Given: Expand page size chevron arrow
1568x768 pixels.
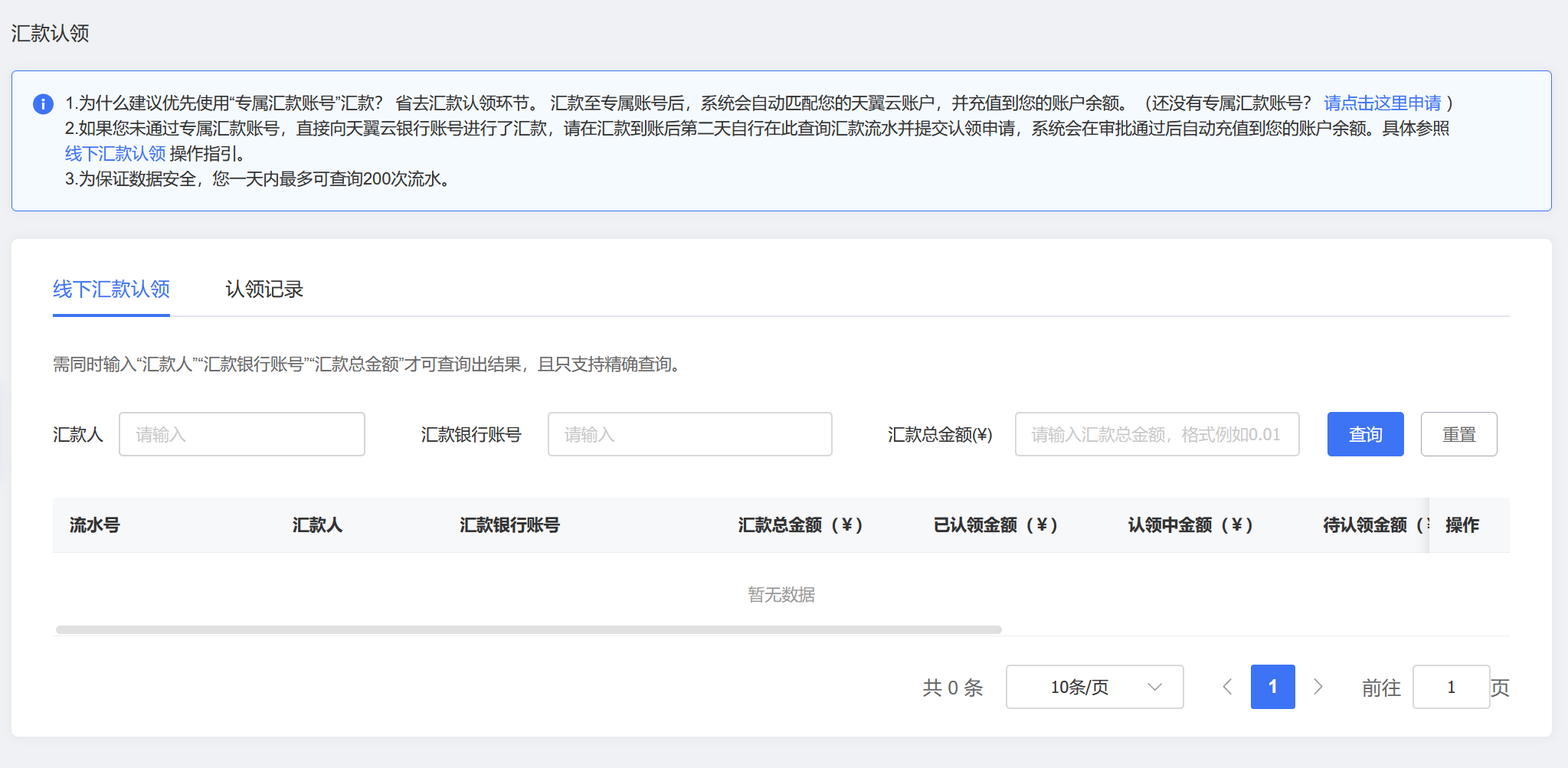Looking at the screenshot, I should point(1154,687).
